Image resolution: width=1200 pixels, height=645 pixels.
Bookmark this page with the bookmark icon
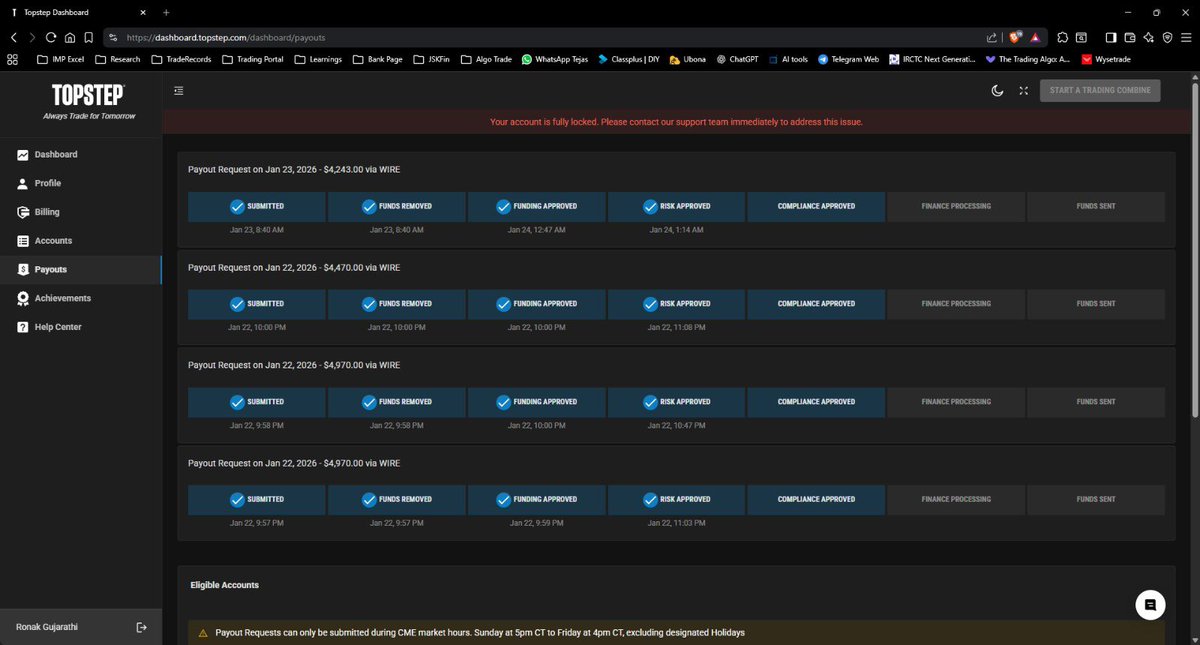(x=88, y=37)
